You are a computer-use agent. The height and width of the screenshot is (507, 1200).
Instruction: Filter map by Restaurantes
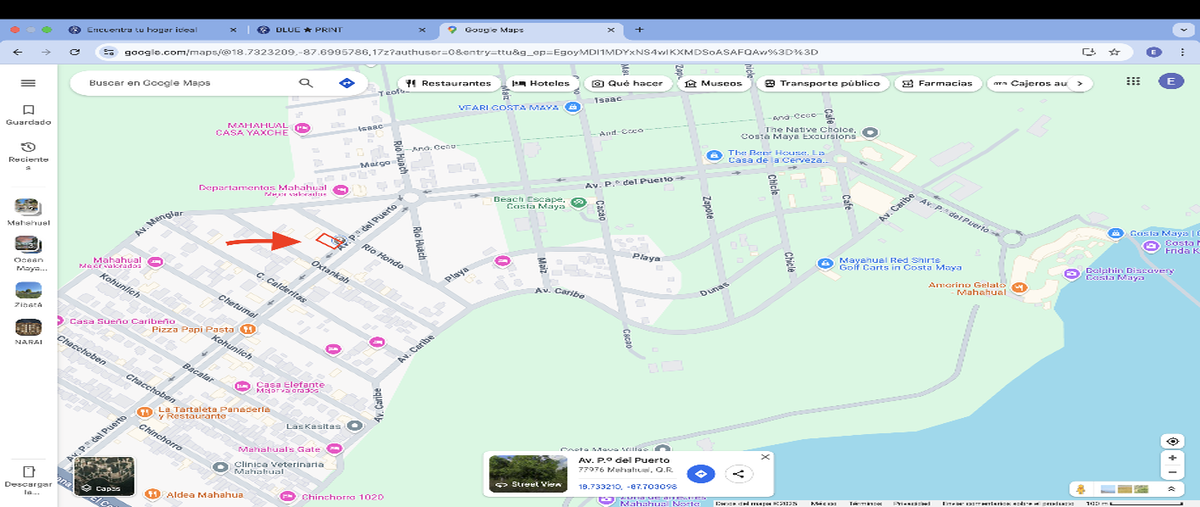(448, 83)
